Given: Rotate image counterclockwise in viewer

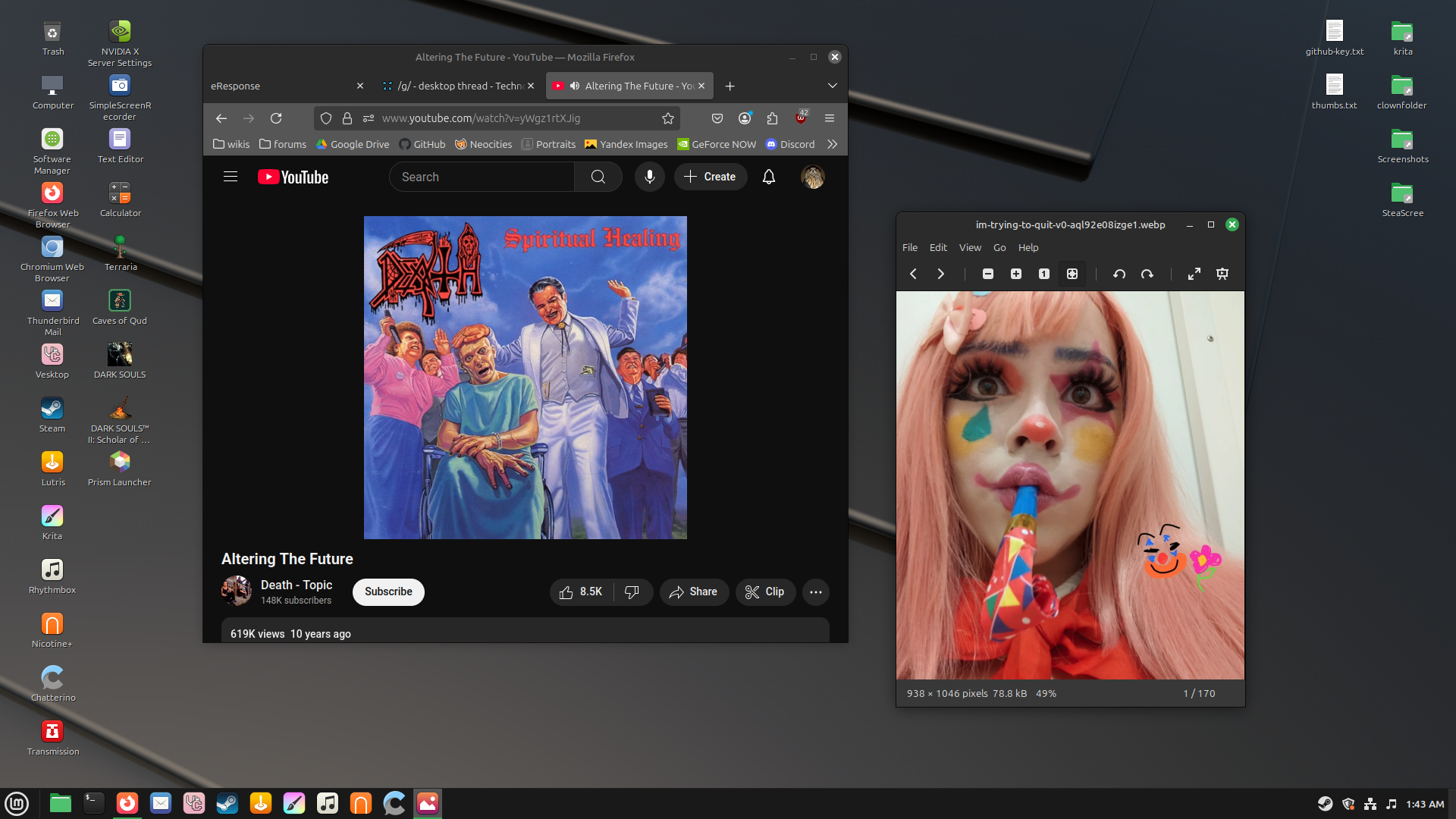Looking at the screenshot, I should pyautogui.click(x=1119, y=274).
